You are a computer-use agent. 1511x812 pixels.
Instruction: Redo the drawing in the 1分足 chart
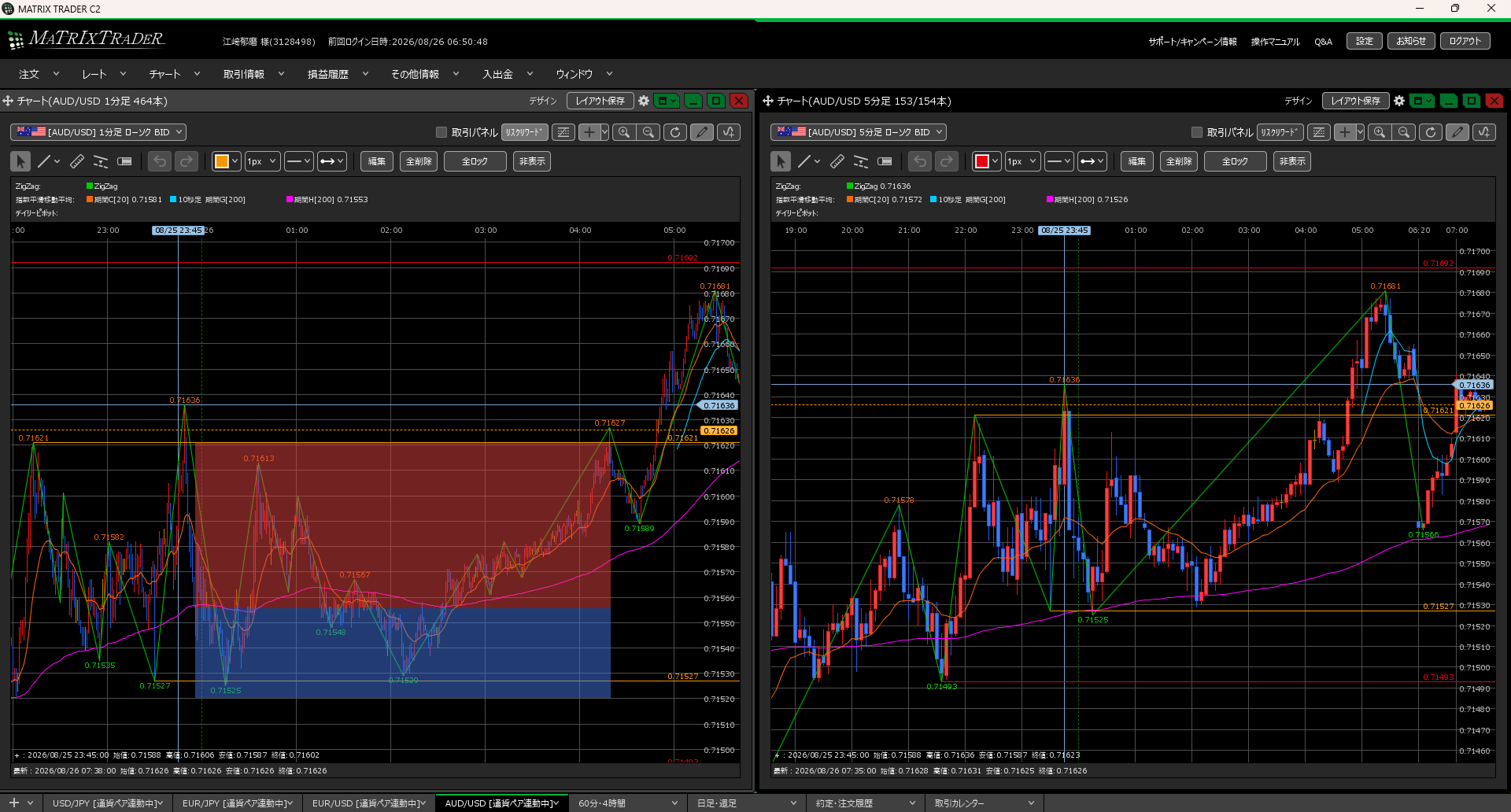pos(187,161)
